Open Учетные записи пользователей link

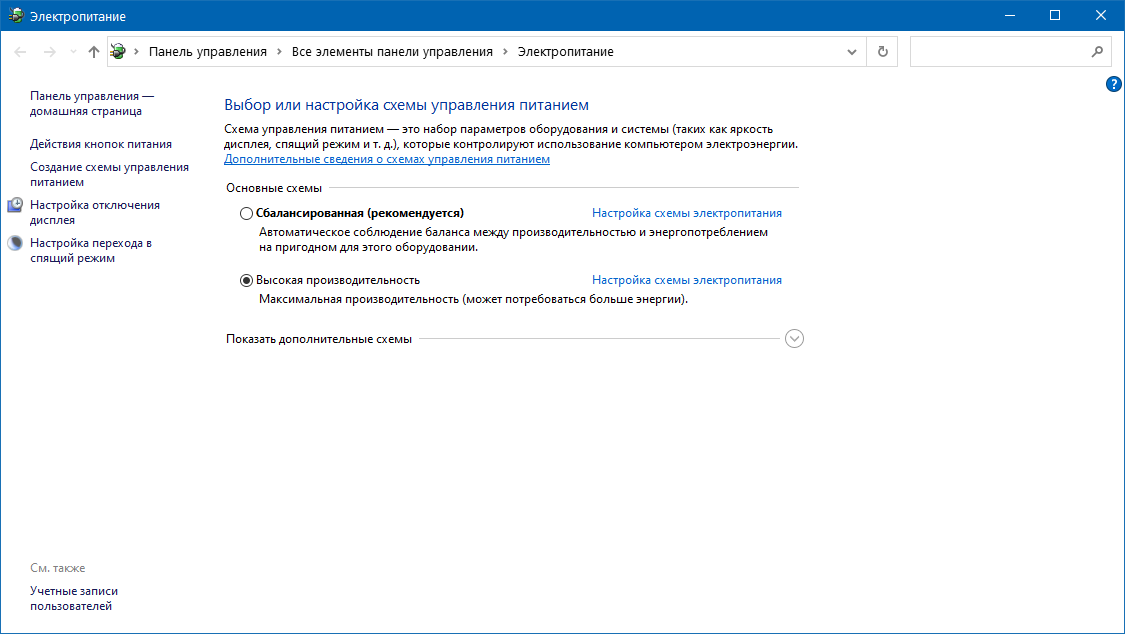pyautogui.click(x=74, y=598)
